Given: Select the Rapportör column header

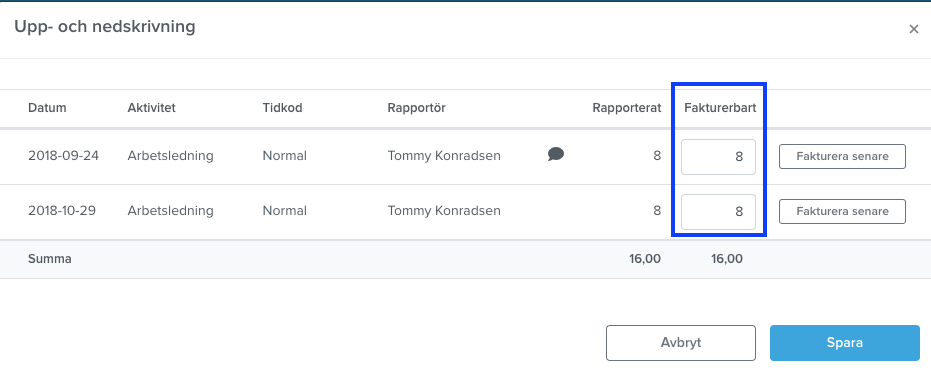Looking at the screenshot, I should coord(417,108).
